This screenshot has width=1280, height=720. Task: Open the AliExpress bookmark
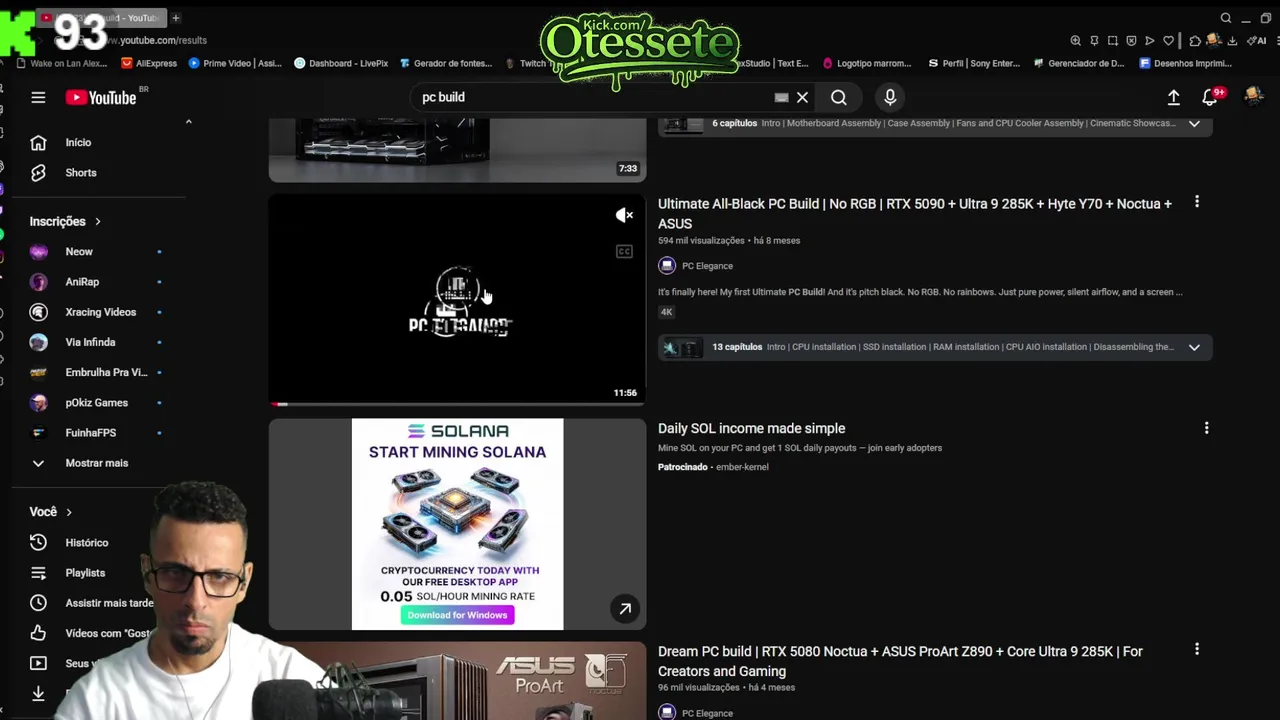pos(149,63)
